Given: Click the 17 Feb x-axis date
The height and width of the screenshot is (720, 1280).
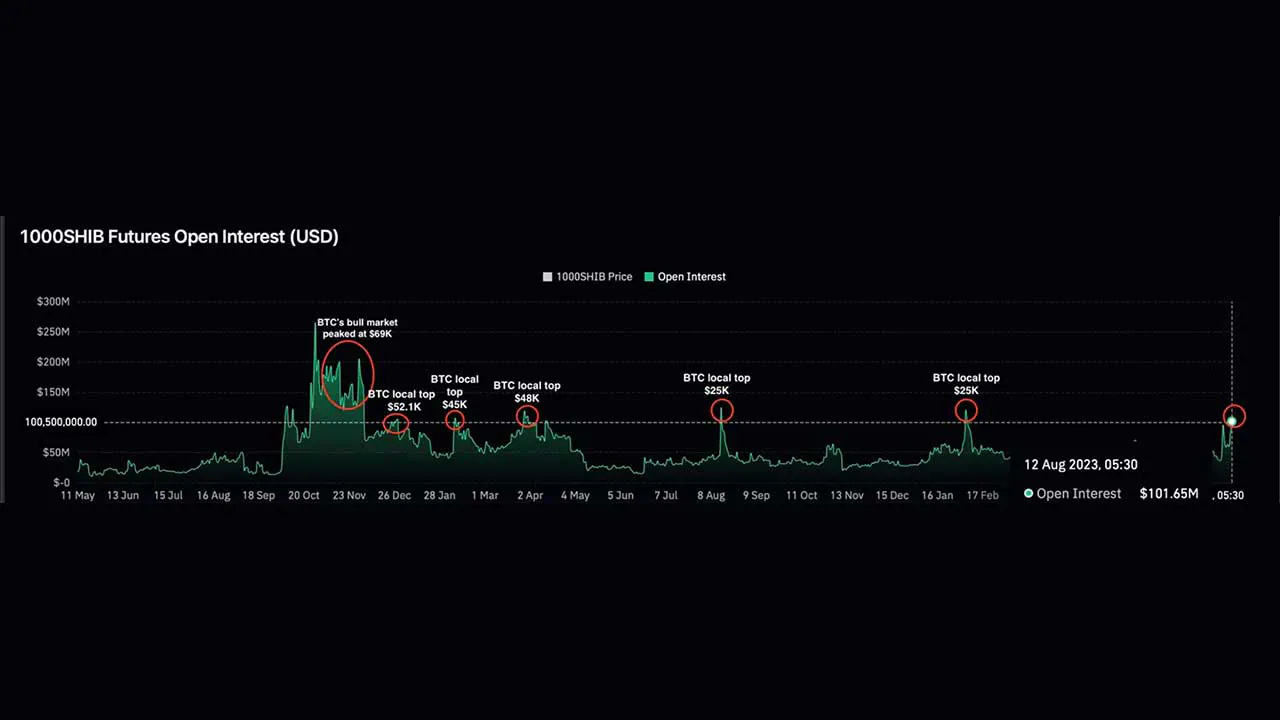Looking at the screenshot, I should (982, 495).
